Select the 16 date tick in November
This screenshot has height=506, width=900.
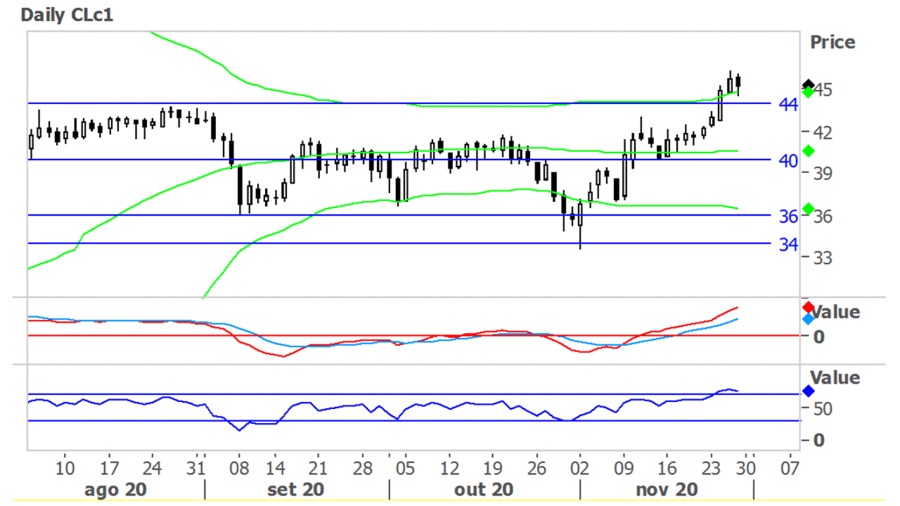tap(667, 468)
